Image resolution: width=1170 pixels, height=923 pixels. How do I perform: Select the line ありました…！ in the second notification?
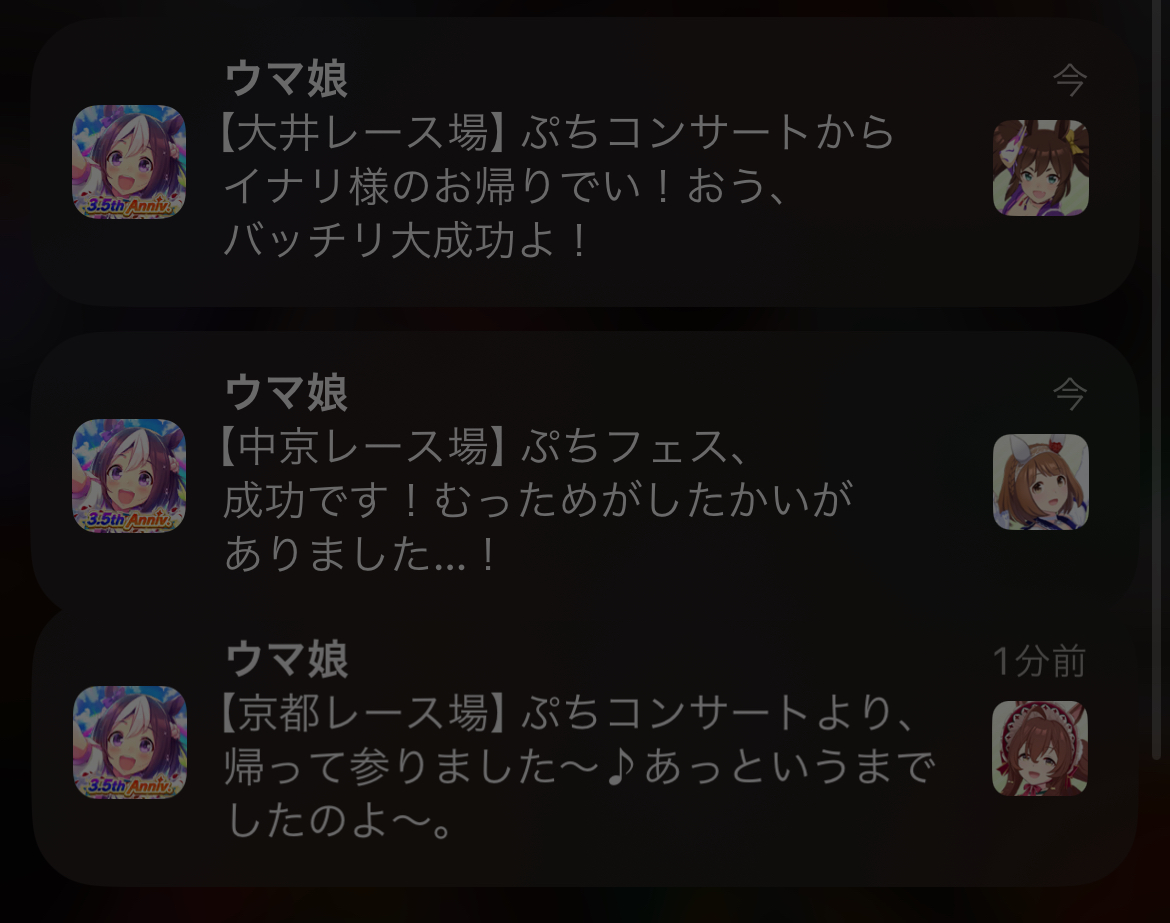pos(360,555)
